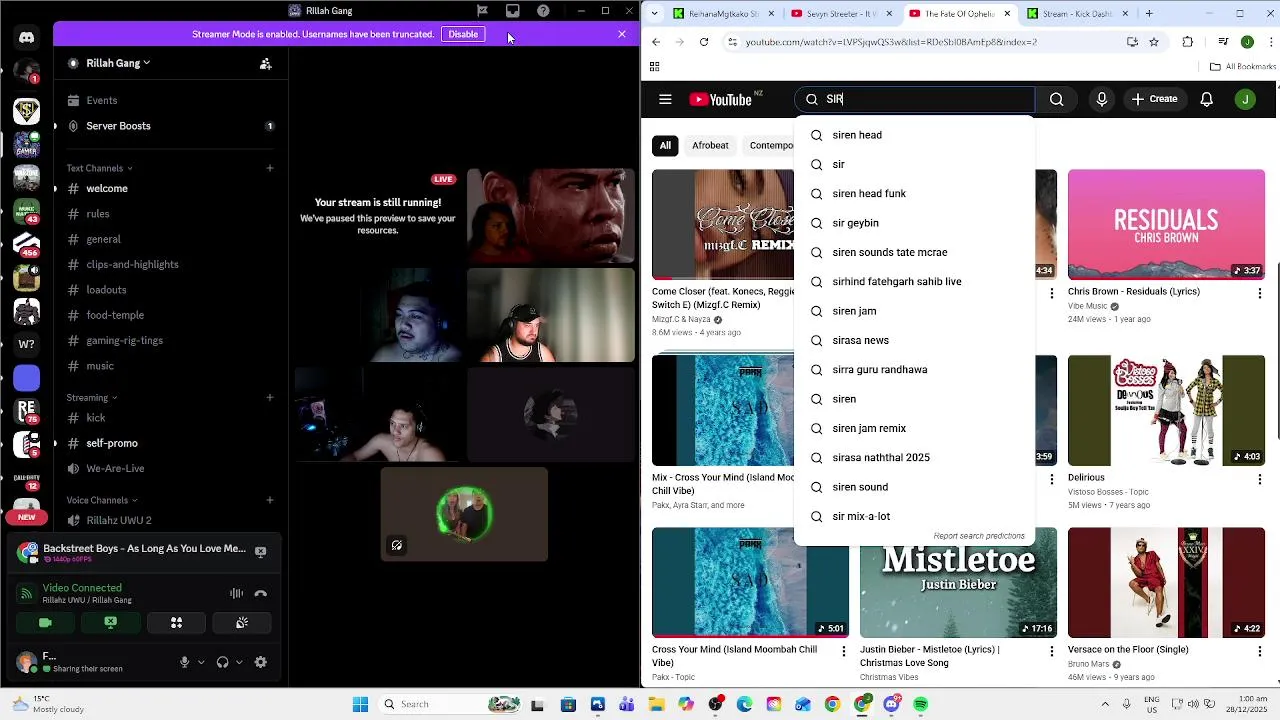Click Report search predictions link
This screenshot has width=1280, height=720.
point(979,536)
